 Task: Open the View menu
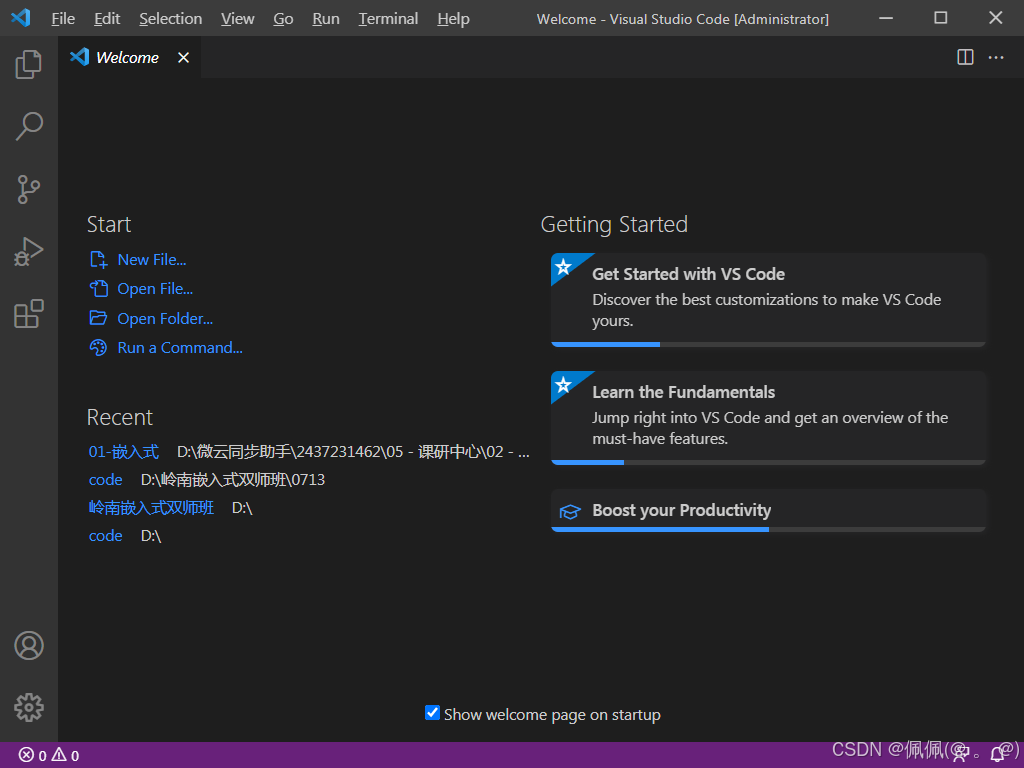coord(237,19)
